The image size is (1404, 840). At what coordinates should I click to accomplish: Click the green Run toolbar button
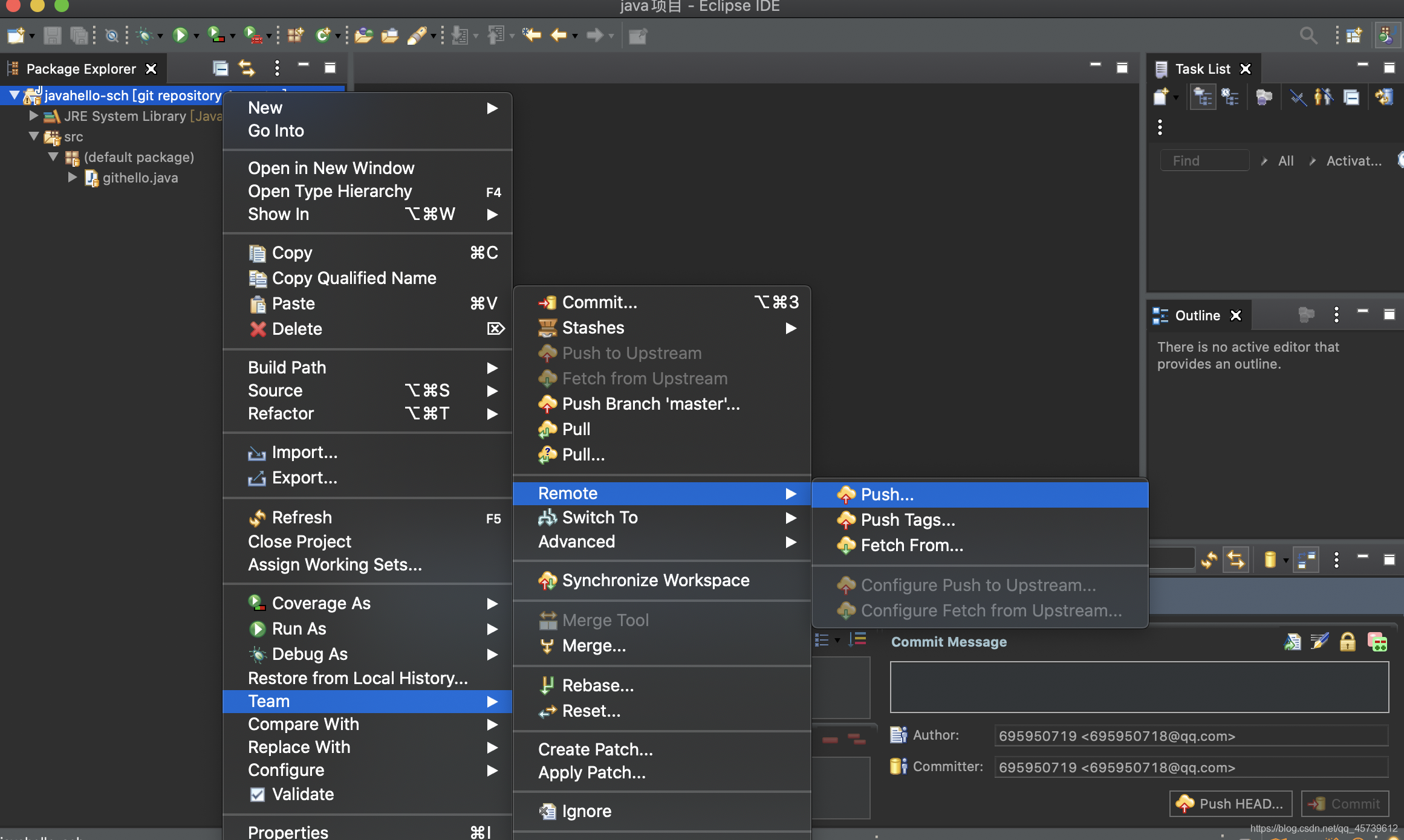[x=180, y=36]
